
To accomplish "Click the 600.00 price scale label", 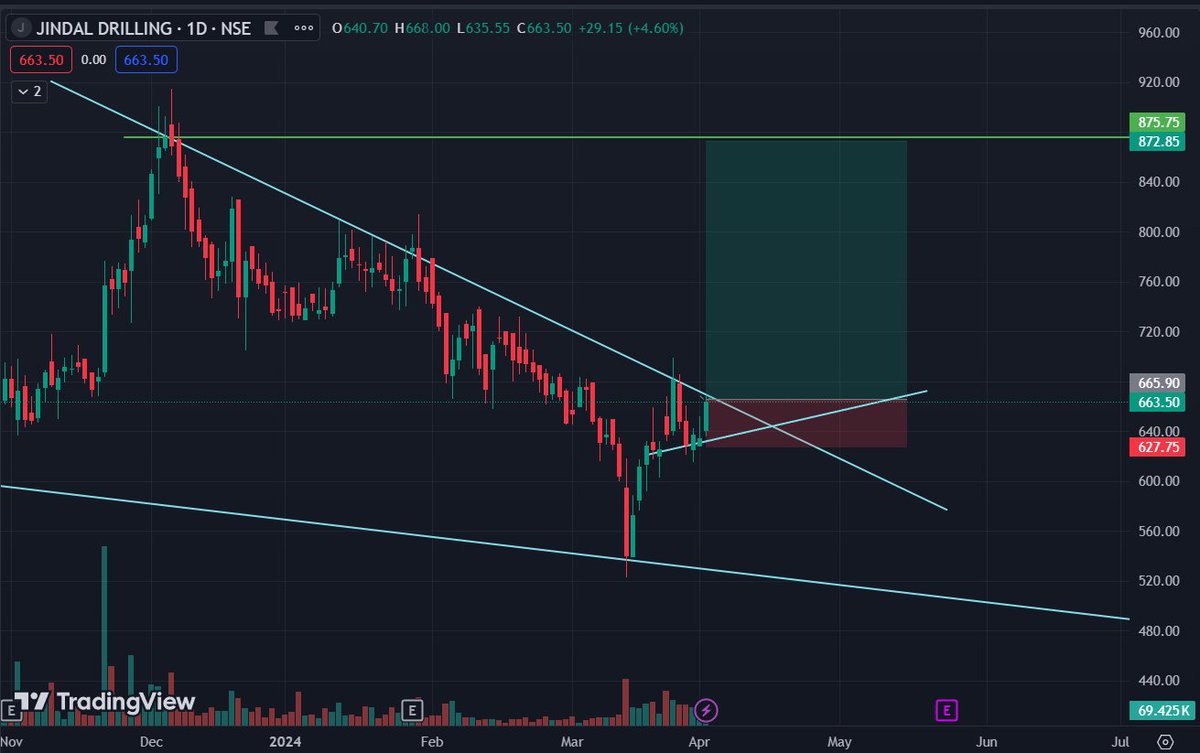I will [1160, 481].
